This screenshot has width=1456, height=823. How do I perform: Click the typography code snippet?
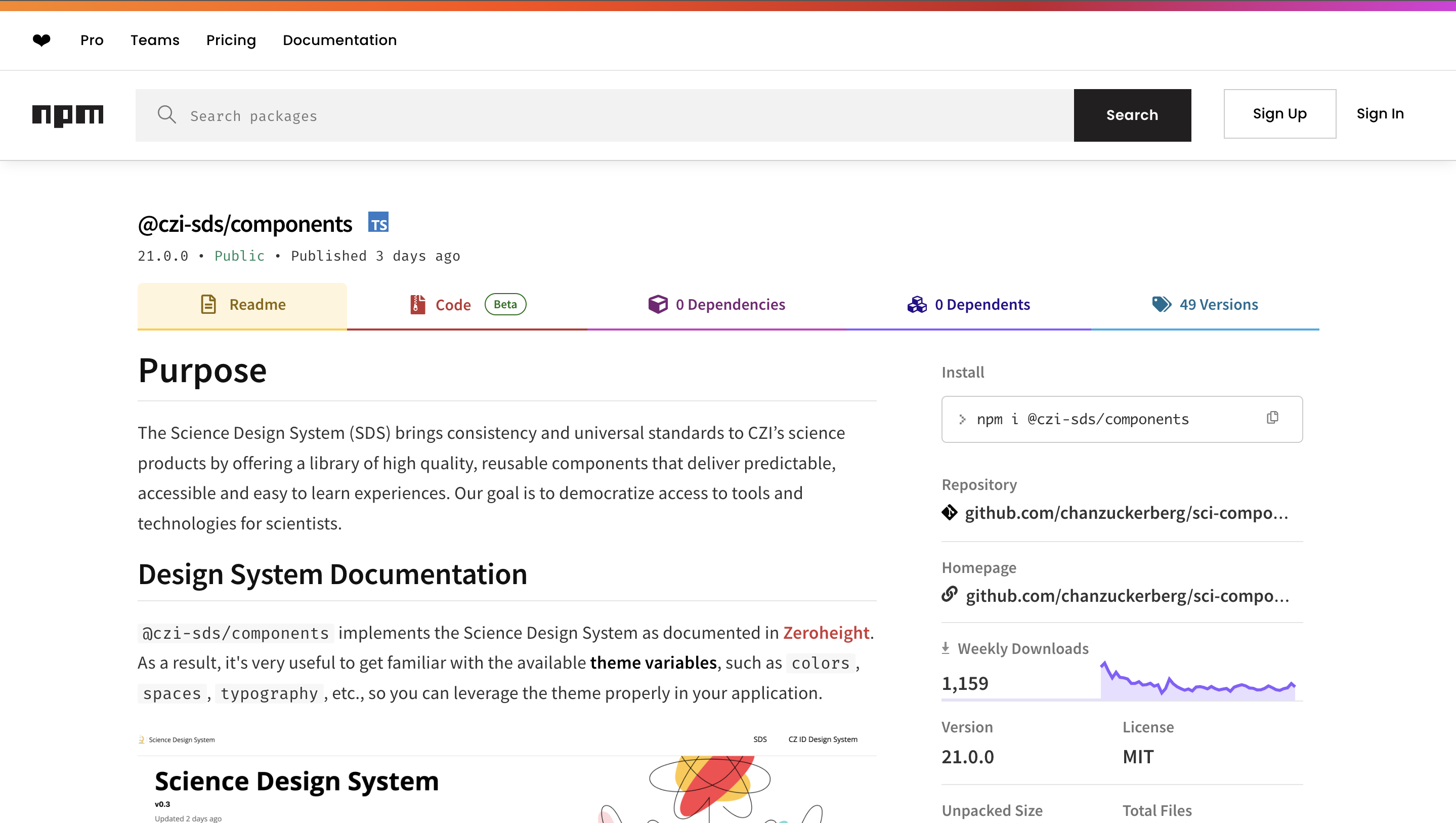coord(269,693)
